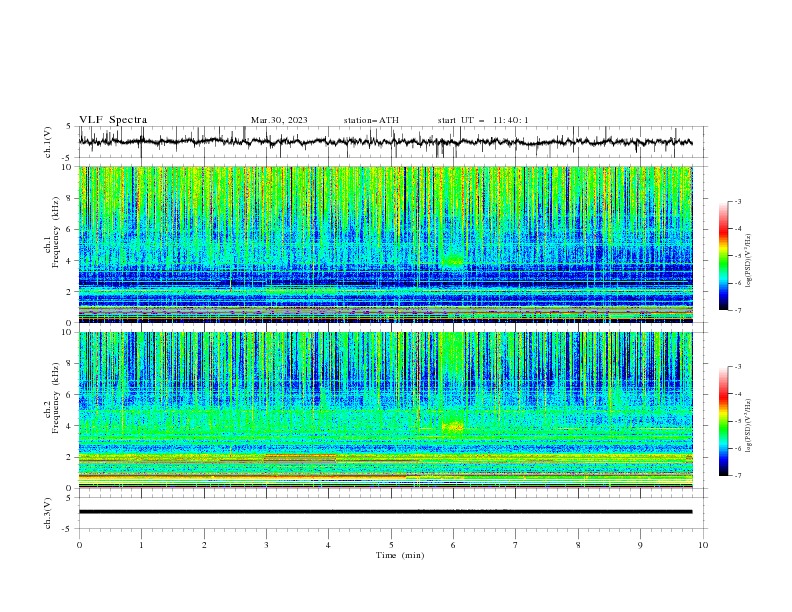Click the ch.1 waveform trace
The width and height of the screenshot is (792, 612).
(385, 142)
